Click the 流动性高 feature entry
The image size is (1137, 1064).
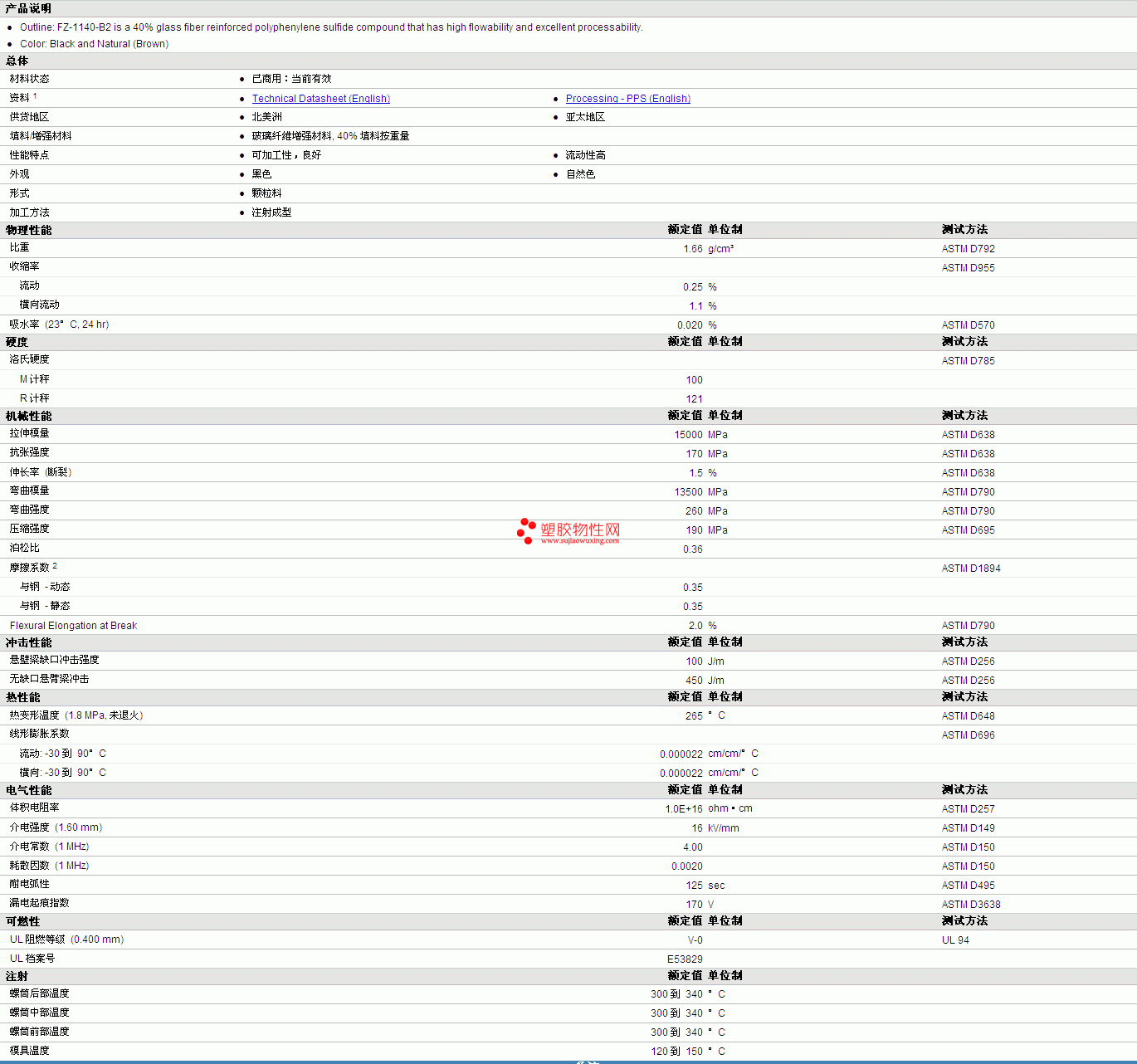pyautogui.click(x=585, y=155)
